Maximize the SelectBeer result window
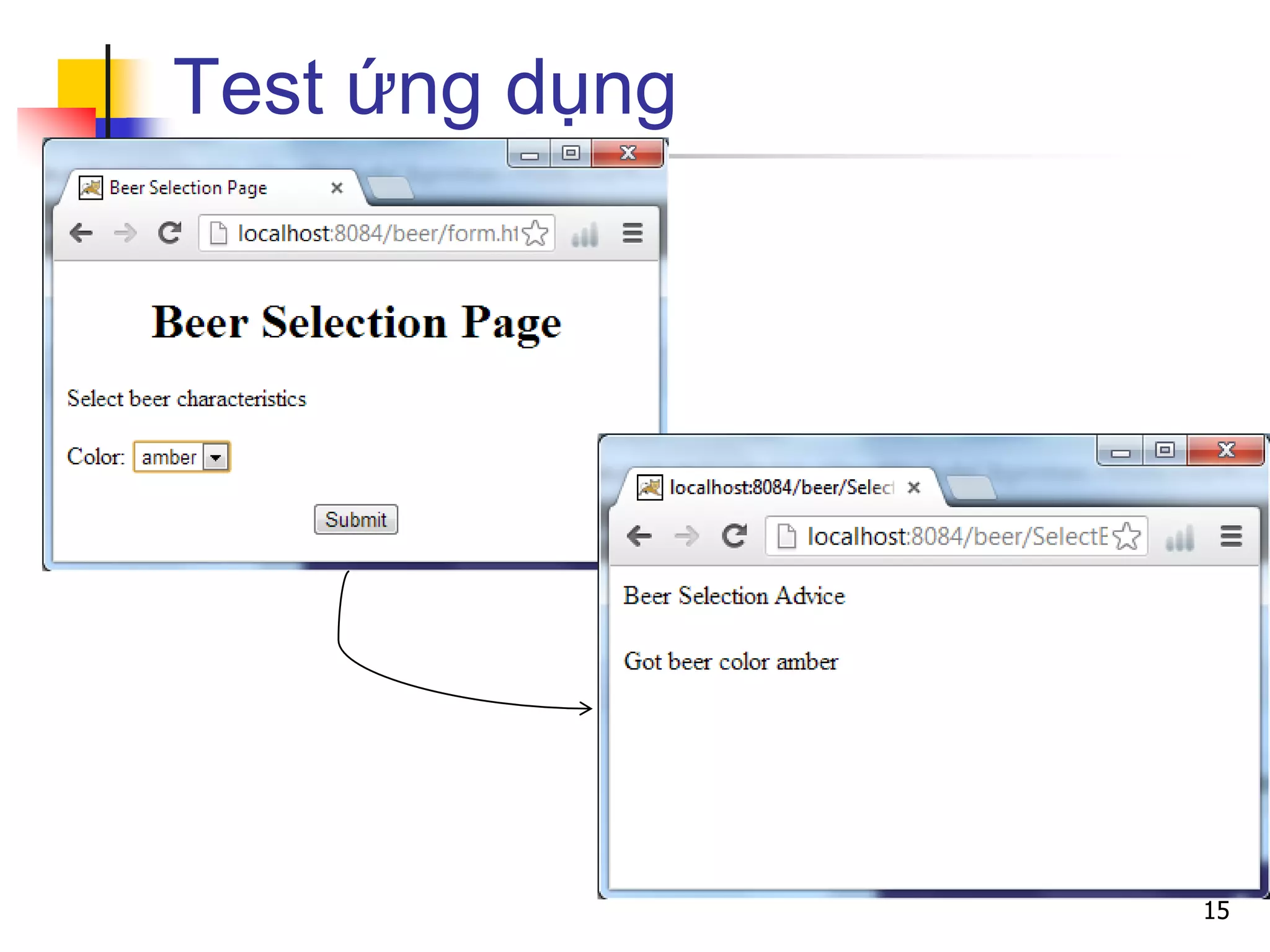This screenshot has height=952, width=1270. click(x=1165, y=451)
